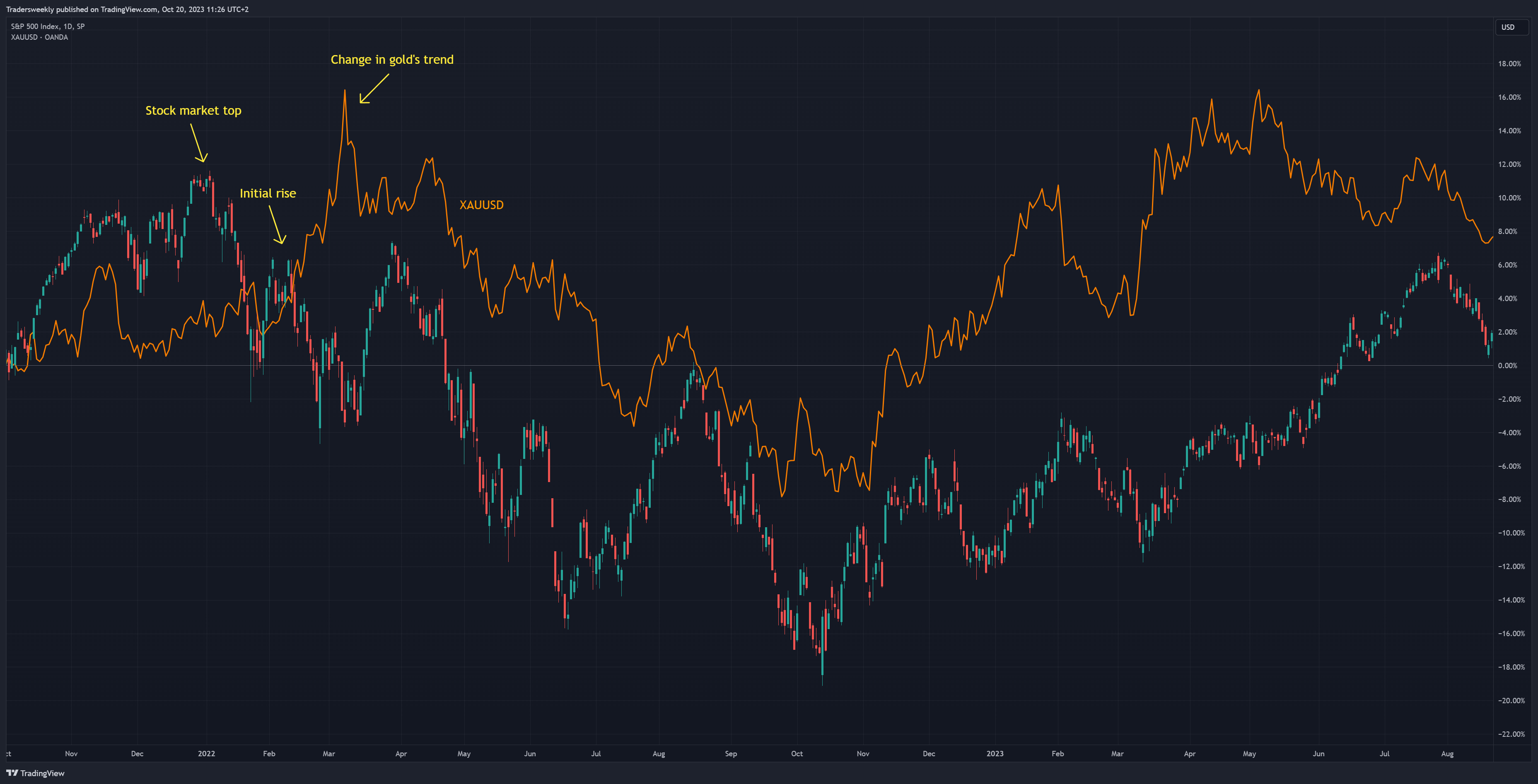The image size is (1538, 784).
Task: Click the 18.00% price scale label
Action: click(1509, 64)
